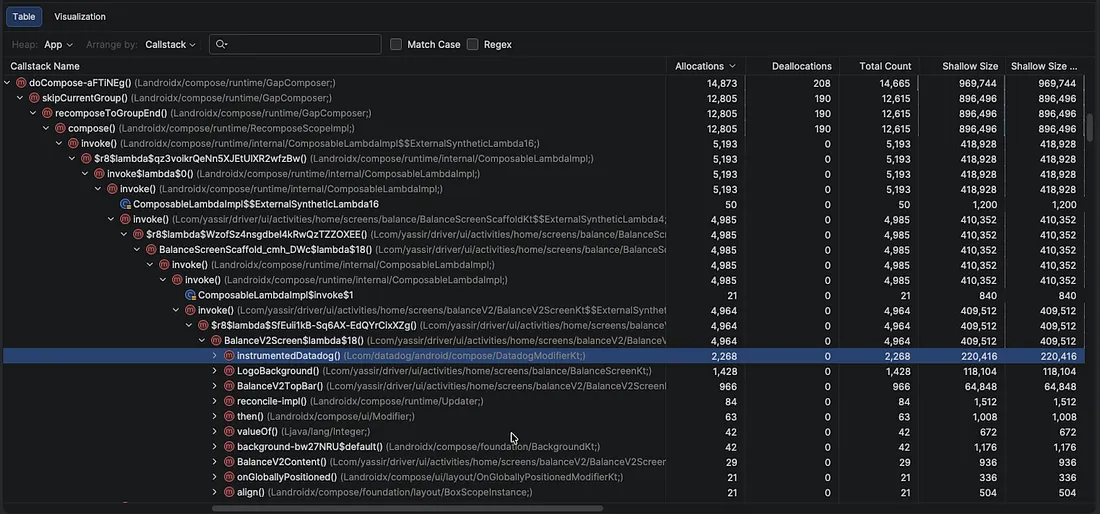The width and height of the screenshot is (1100, 514).
Task: Click the method icon of doCompose-aFTiNEg()
Action: coord(21,83)
